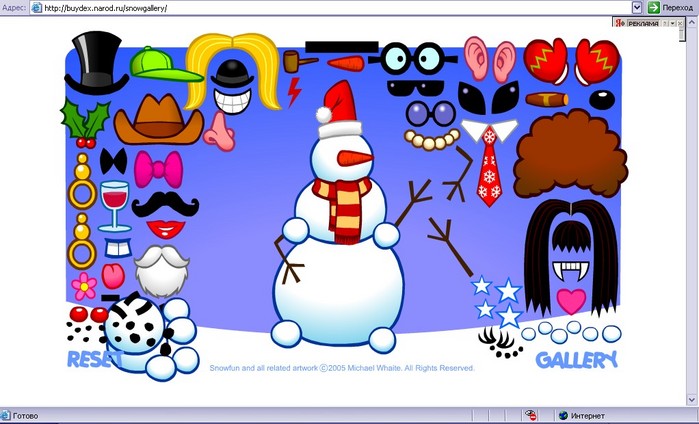
Task: Open the address bar history dropdown
Action: 637,8
